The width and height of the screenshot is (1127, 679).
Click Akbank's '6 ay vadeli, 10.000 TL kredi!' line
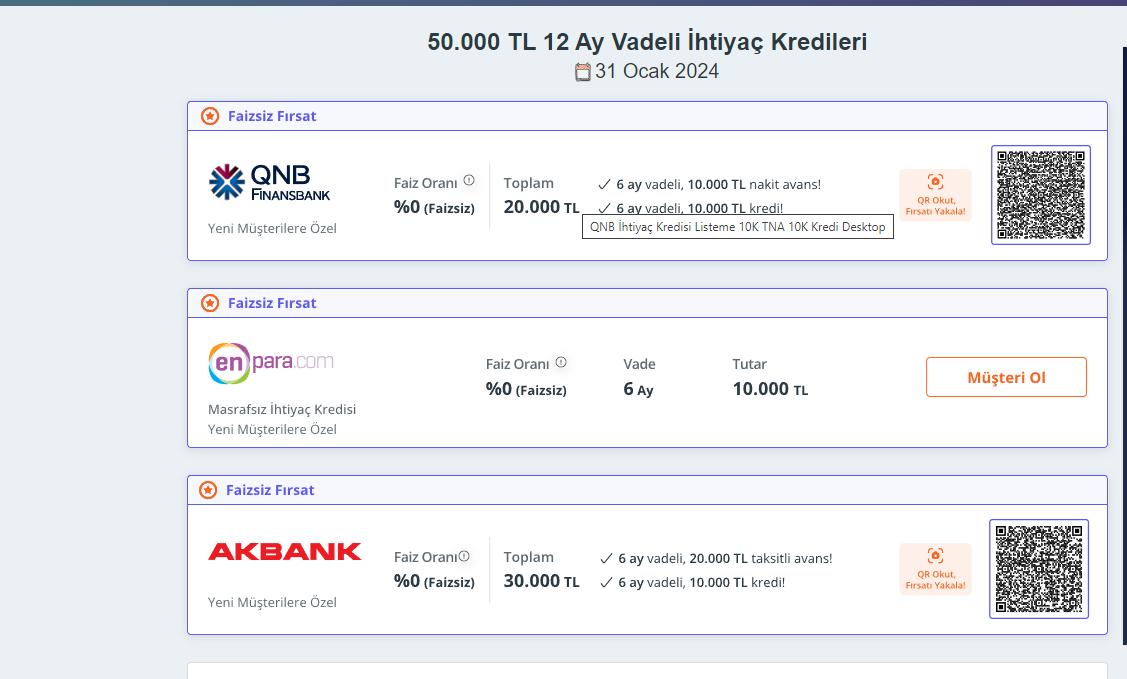click(702, 583)
